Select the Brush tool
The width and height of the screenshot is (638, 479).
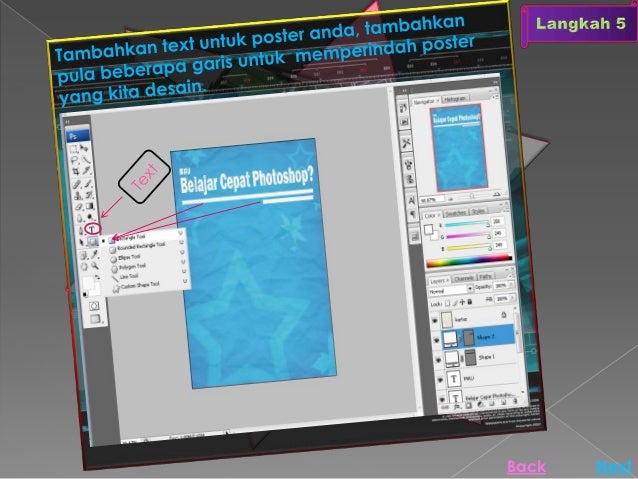click(88, 184)
